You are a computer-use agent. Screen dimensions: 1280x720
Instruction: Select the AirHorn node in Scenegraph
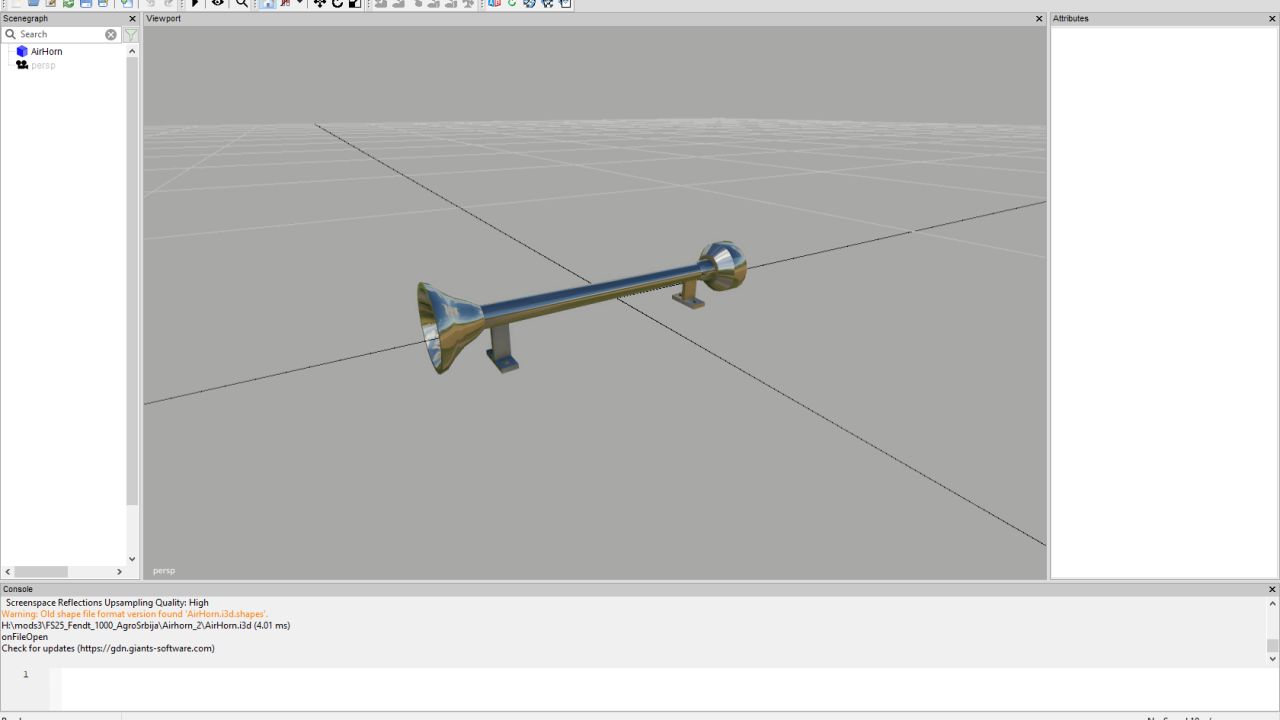(x=46, y=51)
